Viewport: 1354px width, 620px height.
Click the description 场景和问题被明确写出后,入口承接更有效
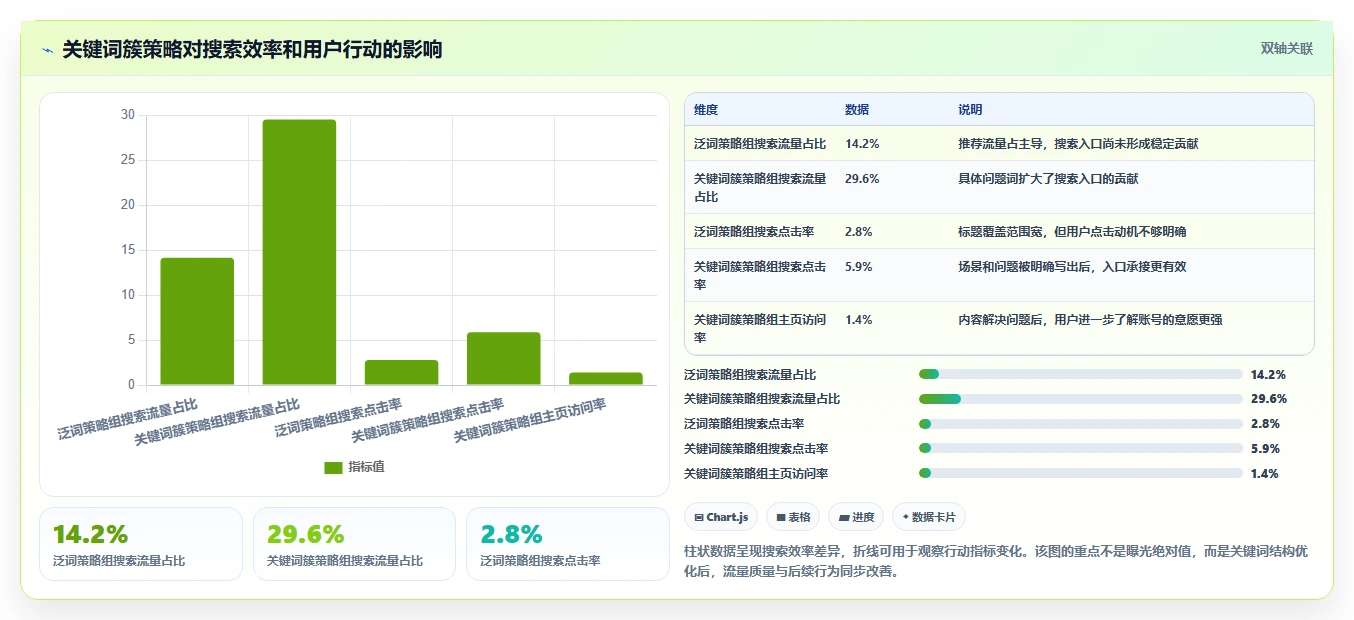pos(1072,267)
